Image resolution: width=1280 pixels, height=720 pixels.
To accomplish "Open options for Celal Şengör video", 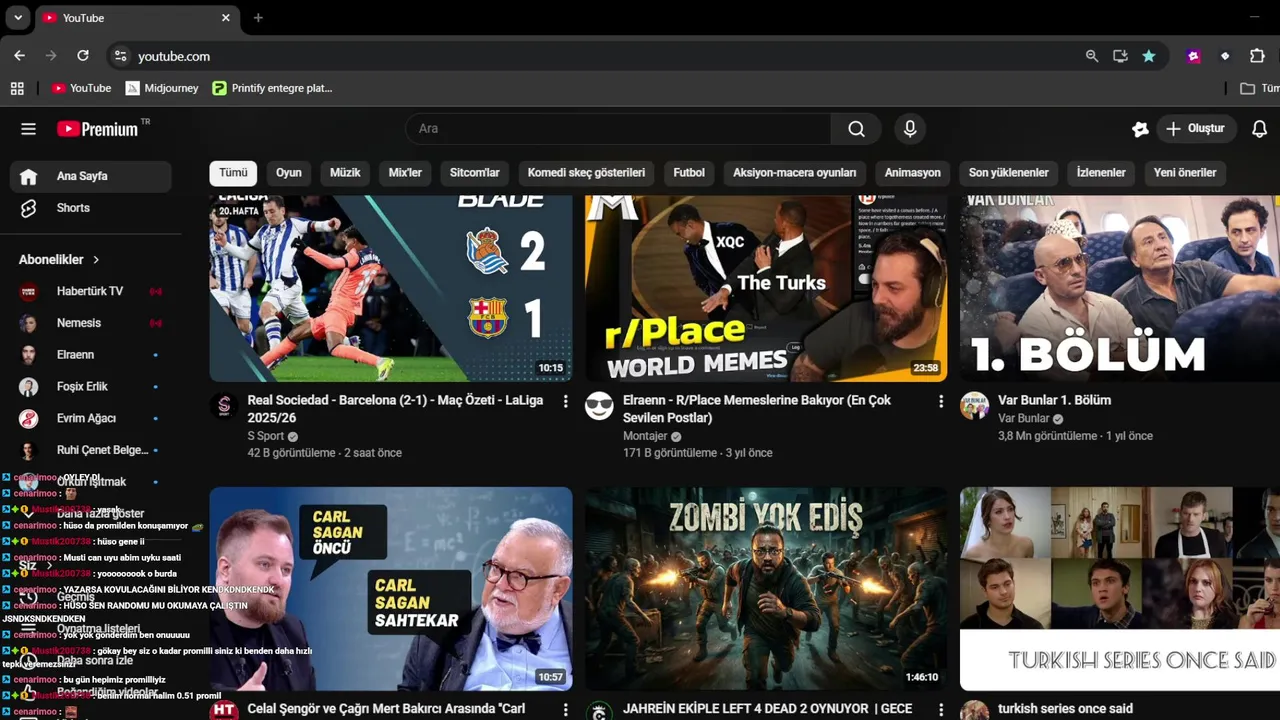I will (x=565, y=710).
